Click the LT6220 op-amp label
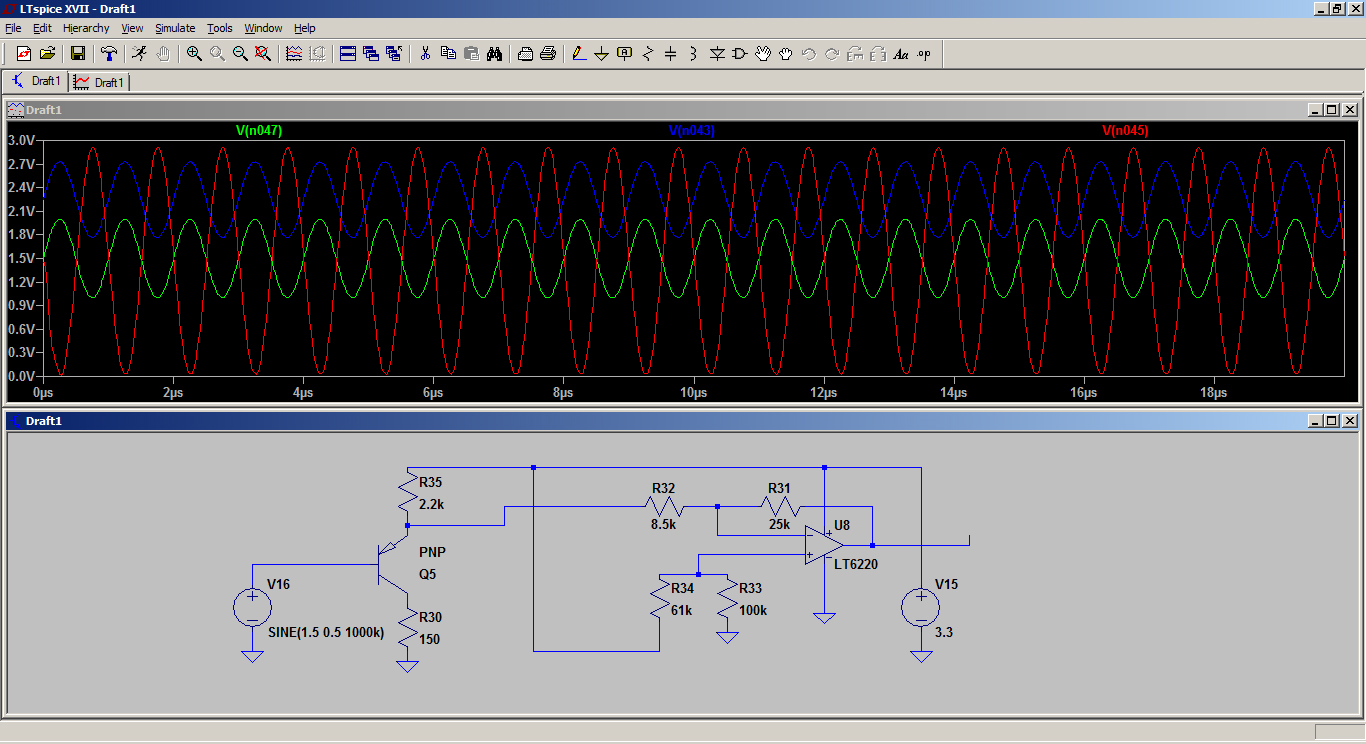This screenshot has width=1366, height=744. pos(856,564)
